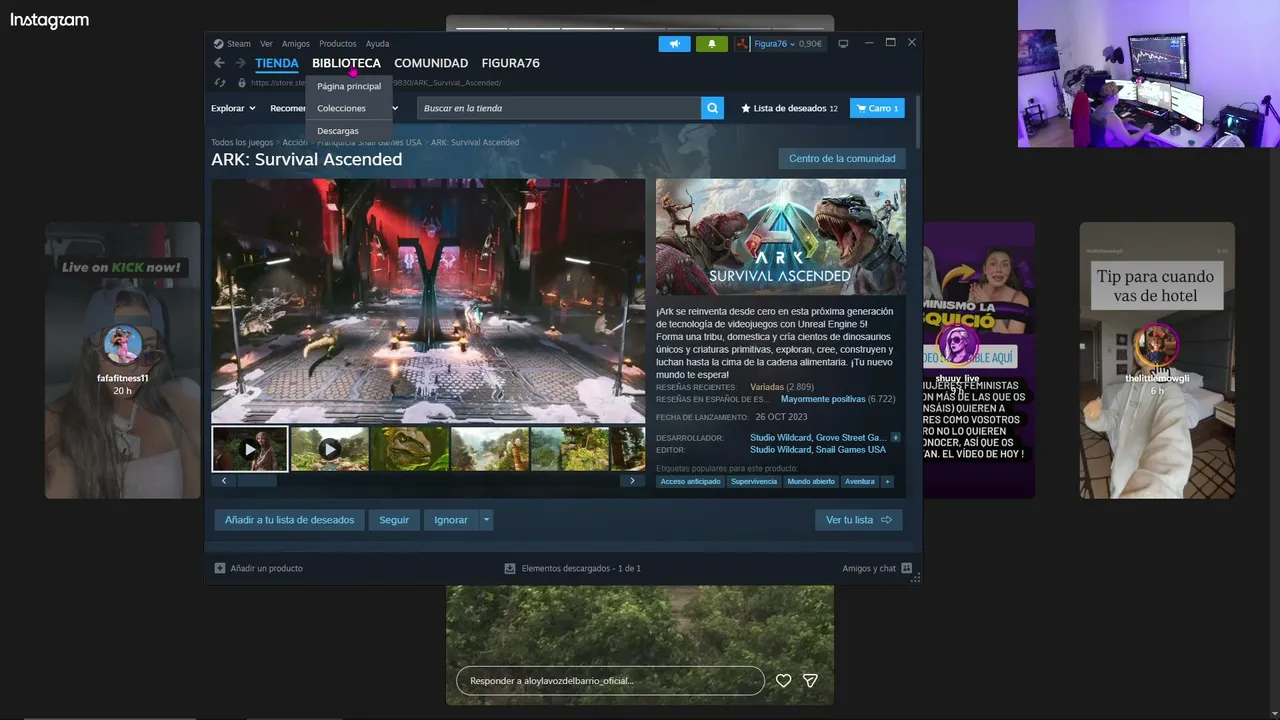Open the downloads icon in status bar
The height and width of the screenshot is (720, 1280).
[x=510, y=568]
